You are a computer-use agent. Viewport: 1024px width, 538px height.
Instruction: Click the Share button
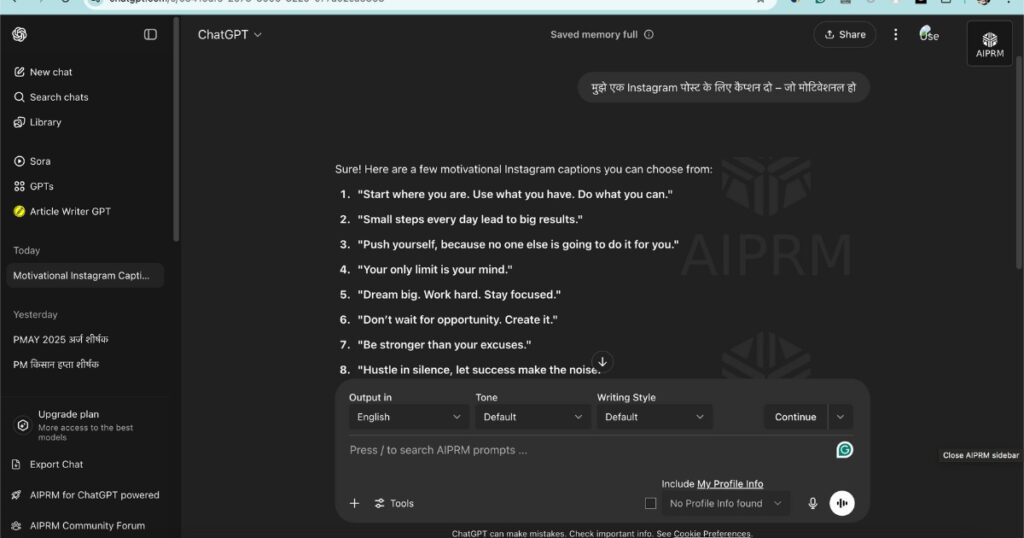844,35
